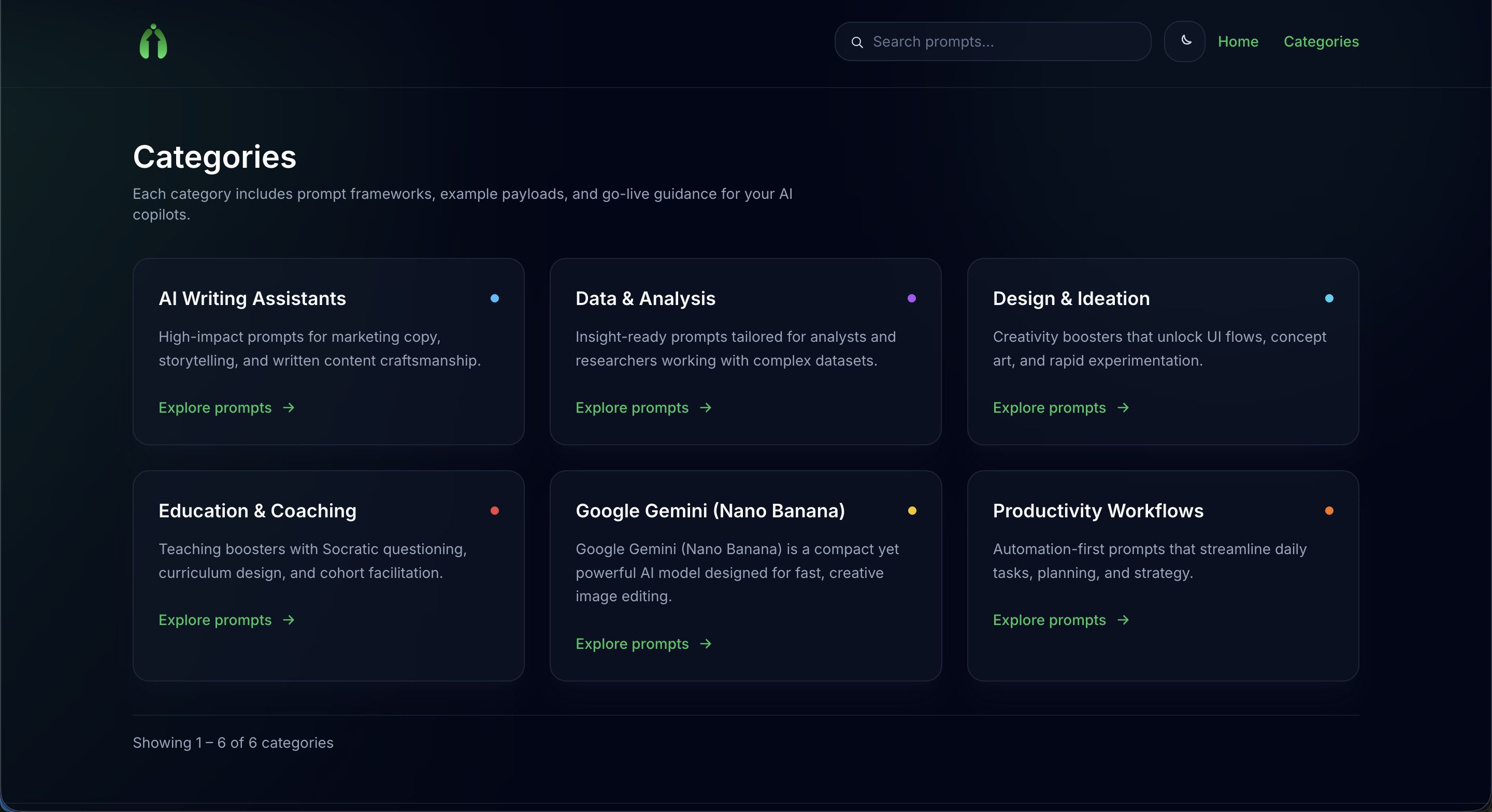Click arrow icon in Data & Analysis card
This screenshot has height=812, width=1492.
pos(706,408)
